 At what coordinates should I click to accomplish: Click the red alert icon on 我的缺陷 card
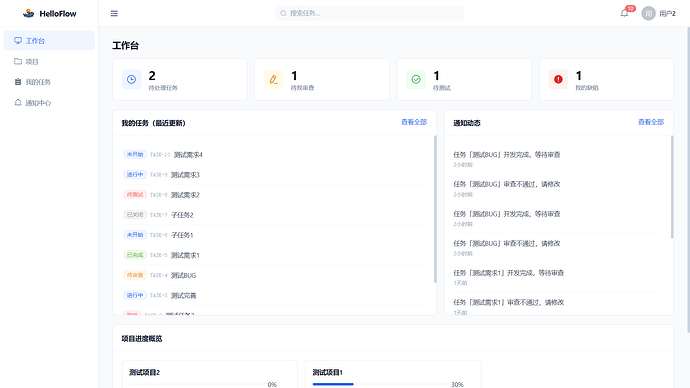(558, 79)
